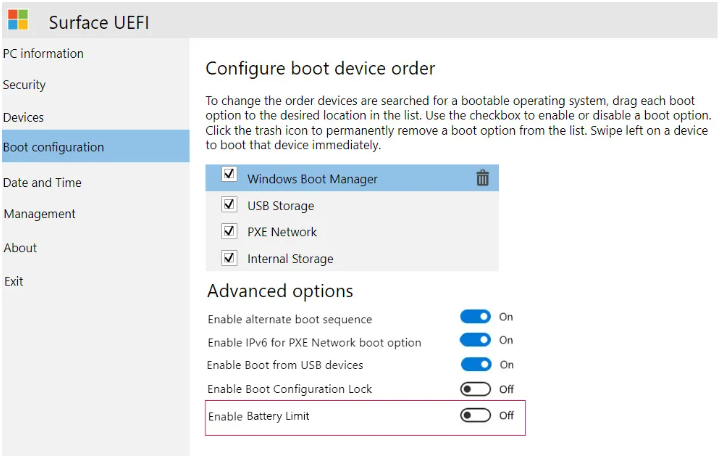Screen dimensions: 720x456
Task: Open Date and Time settings
Action: 42,183
